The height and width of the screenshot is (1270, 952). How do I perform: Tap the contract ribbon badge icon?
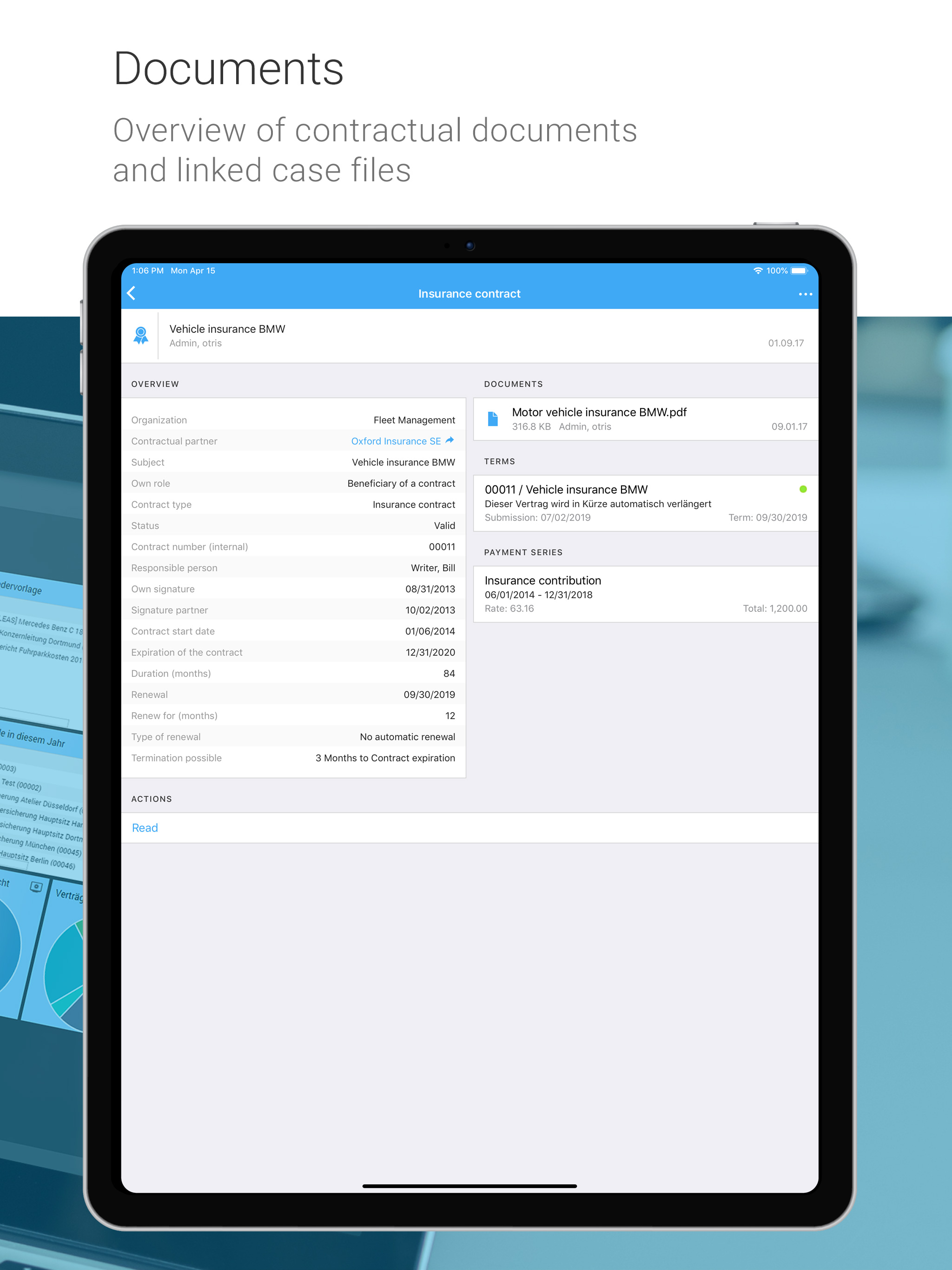[141, 335]
